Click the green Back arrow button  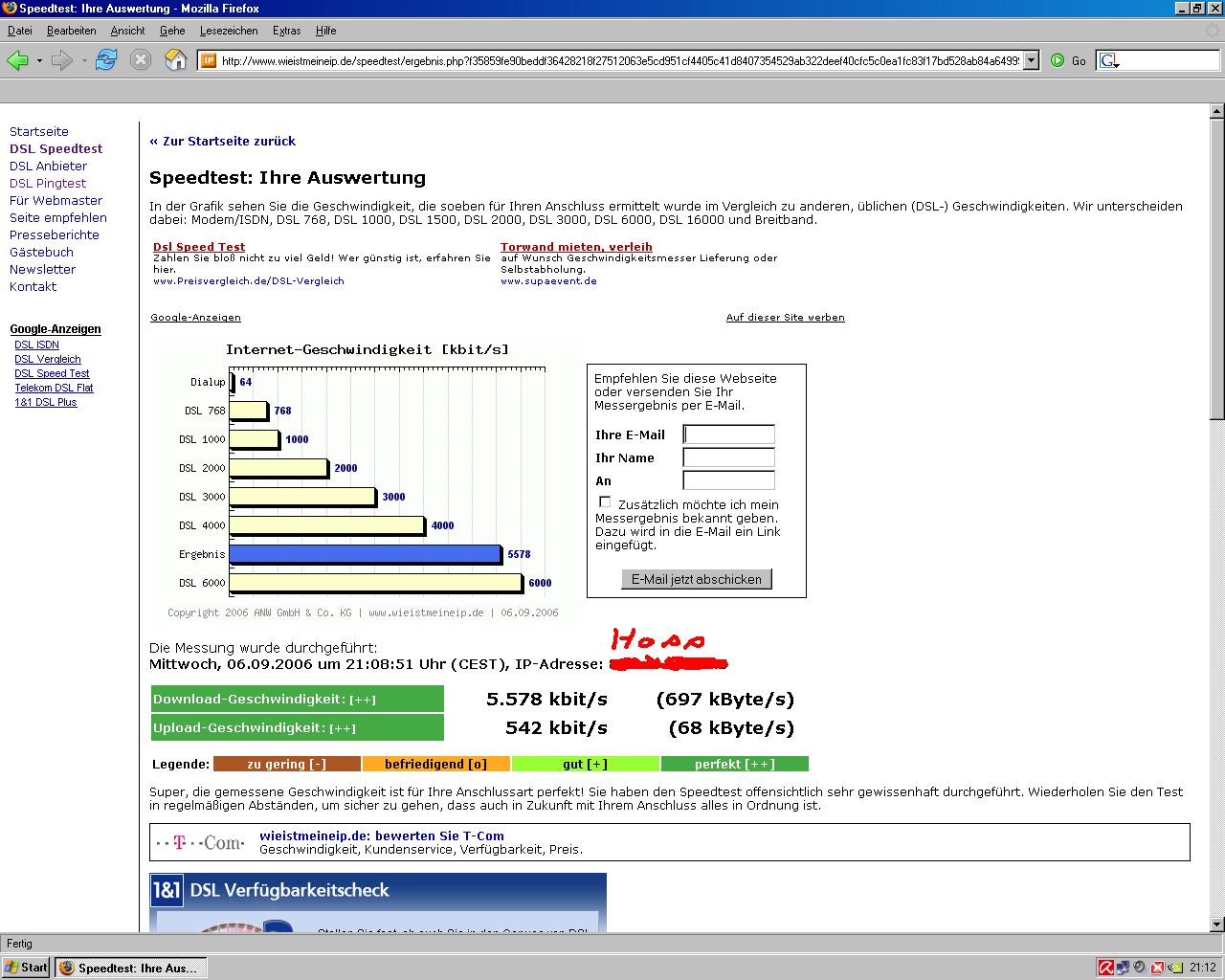(x=17, y=60)
